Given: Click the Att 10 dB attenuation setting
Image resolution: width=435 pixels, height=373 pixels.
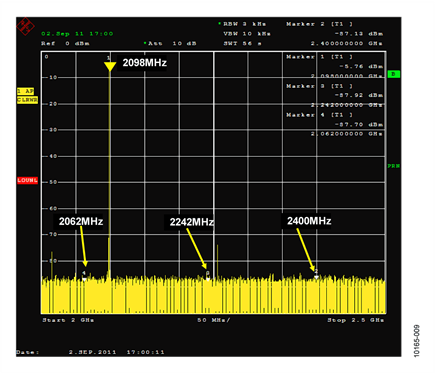Looking at the screenshot, I should 170,43.
